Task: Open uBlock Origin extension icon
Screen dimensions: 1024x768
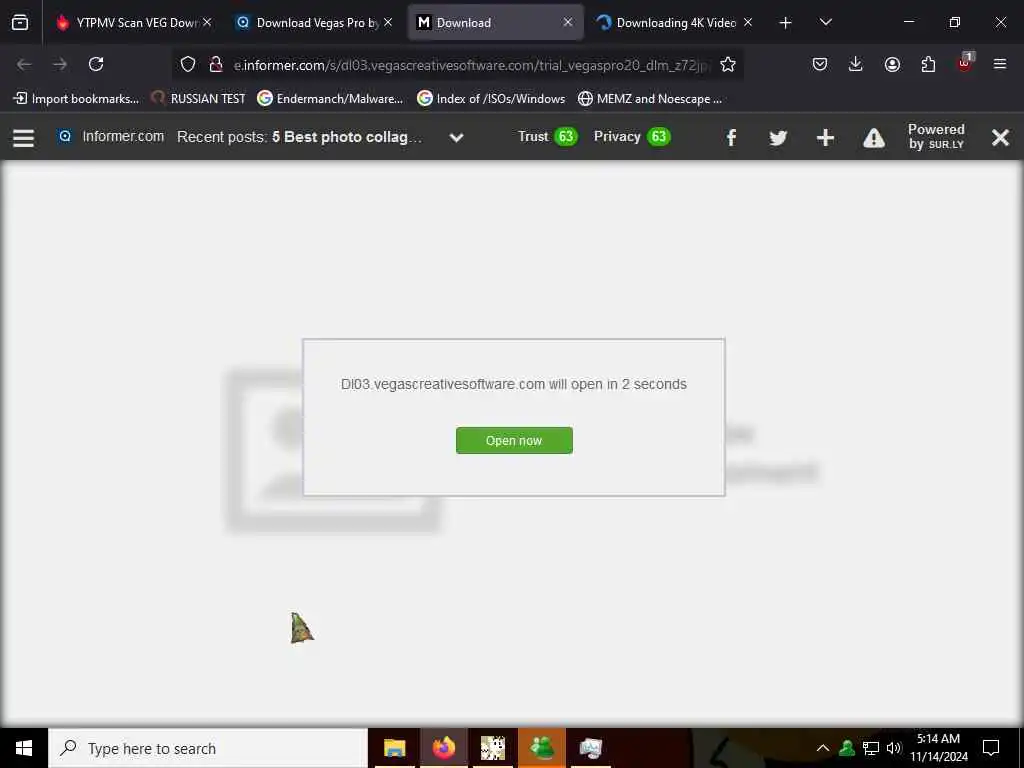Action: point(965,63)
